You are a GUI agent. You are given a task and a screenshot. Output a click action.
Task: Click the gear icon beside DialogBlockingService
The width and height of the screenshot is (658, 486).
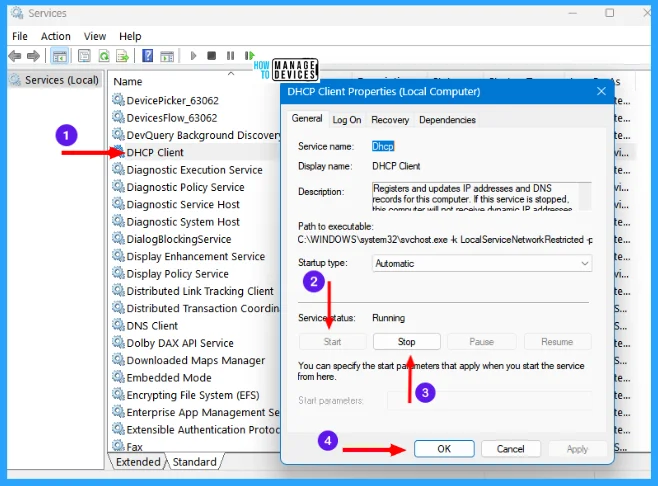(x=118, y=238)
